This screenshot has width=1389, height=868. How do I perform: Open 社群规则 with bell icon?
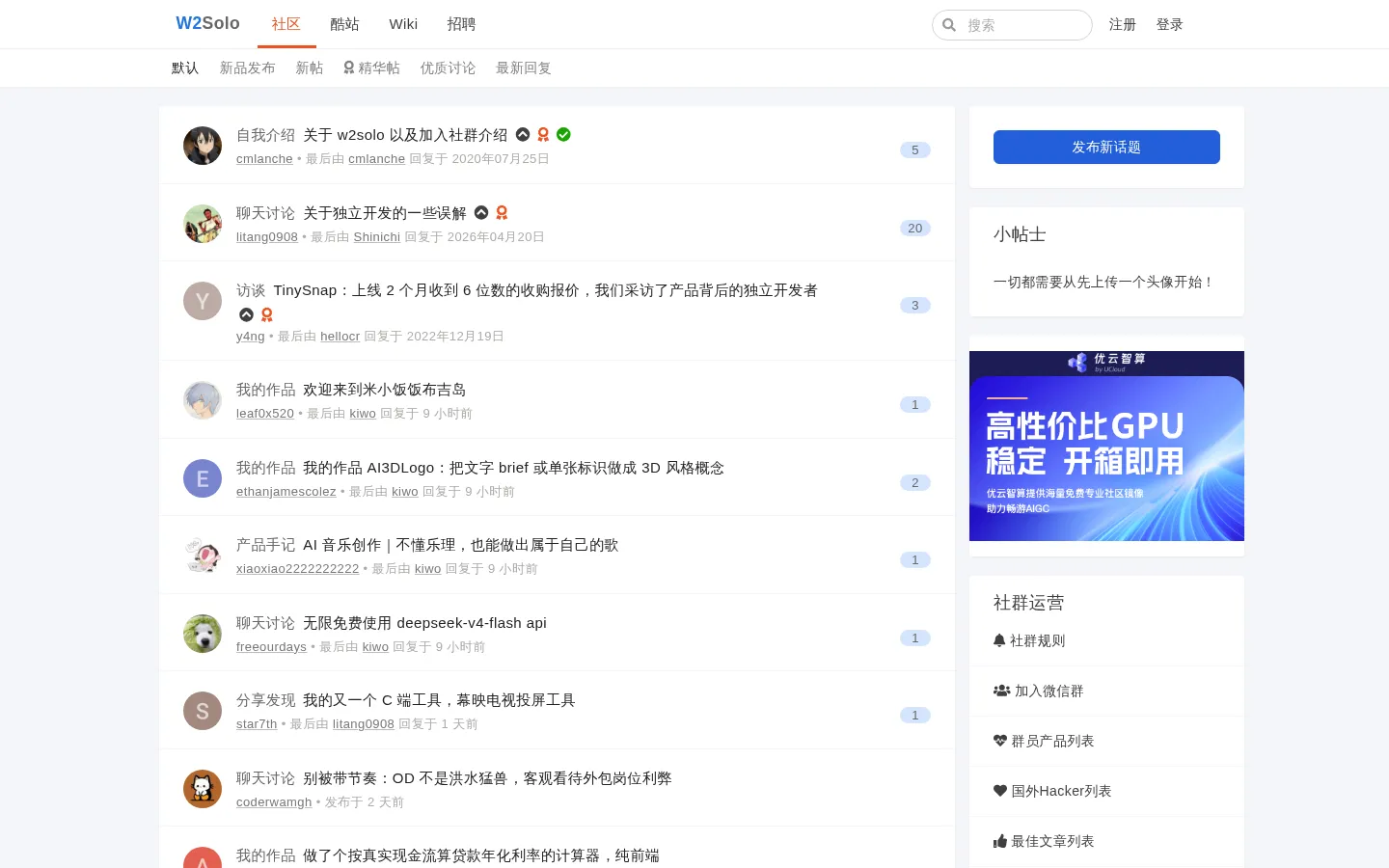pos(1029,640)
